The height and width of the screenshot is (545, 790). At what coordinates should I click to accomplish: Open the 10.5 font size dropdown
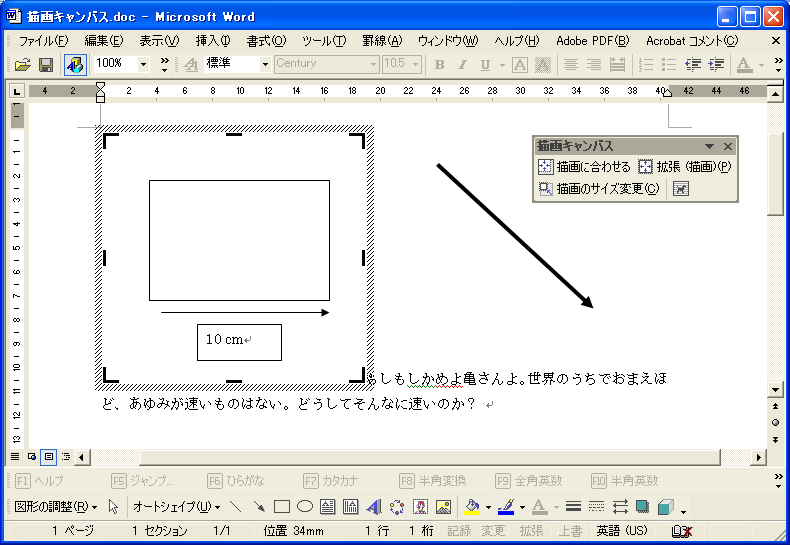(x=416, y=64)
